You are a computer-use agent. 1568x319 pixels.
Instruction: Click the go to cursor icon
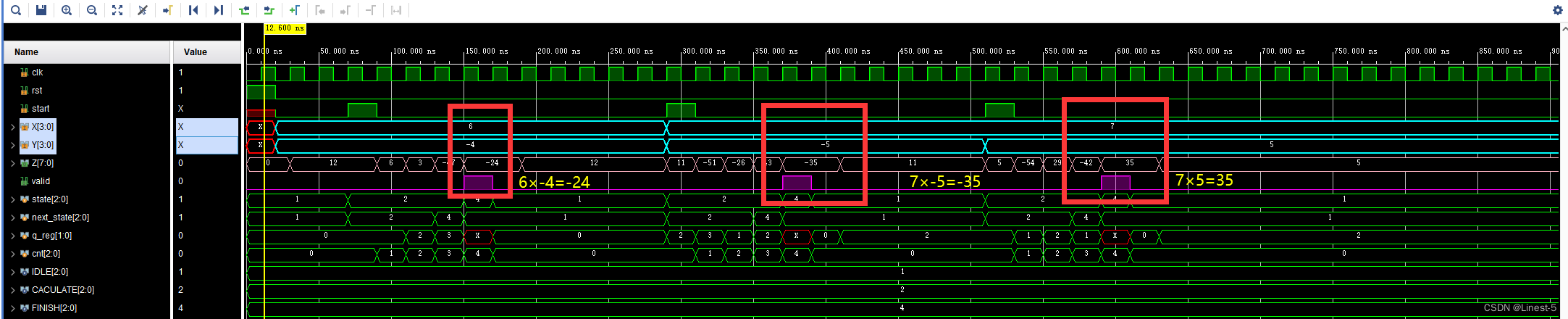(x=168, y=10)
